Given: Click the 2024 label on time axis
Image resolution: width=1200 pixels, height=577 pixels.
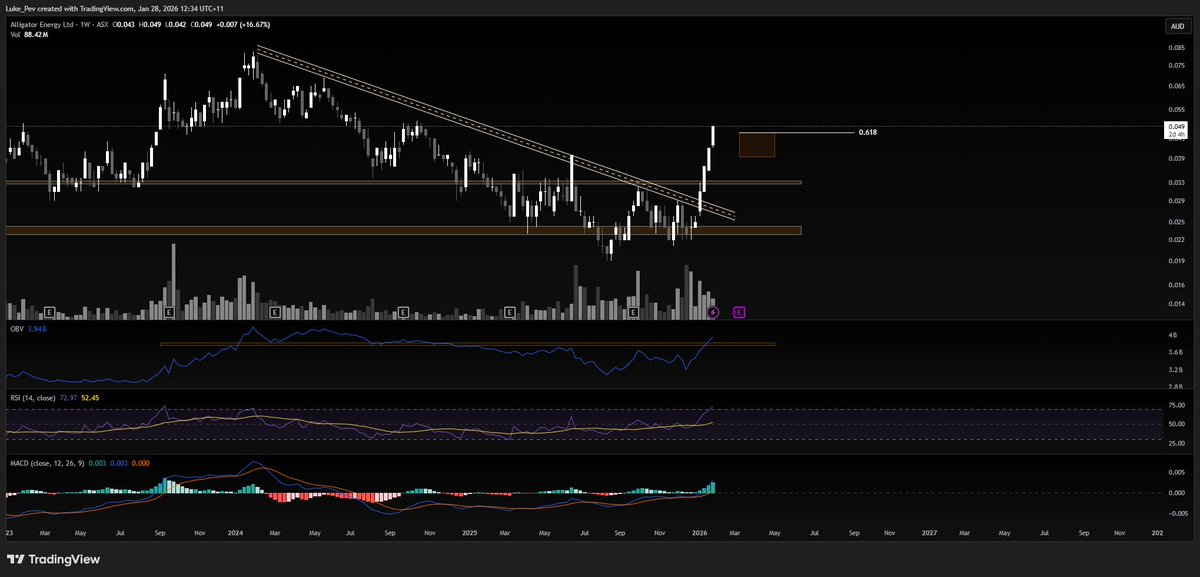Looking at the screenshot, I should tap(237, 534).
